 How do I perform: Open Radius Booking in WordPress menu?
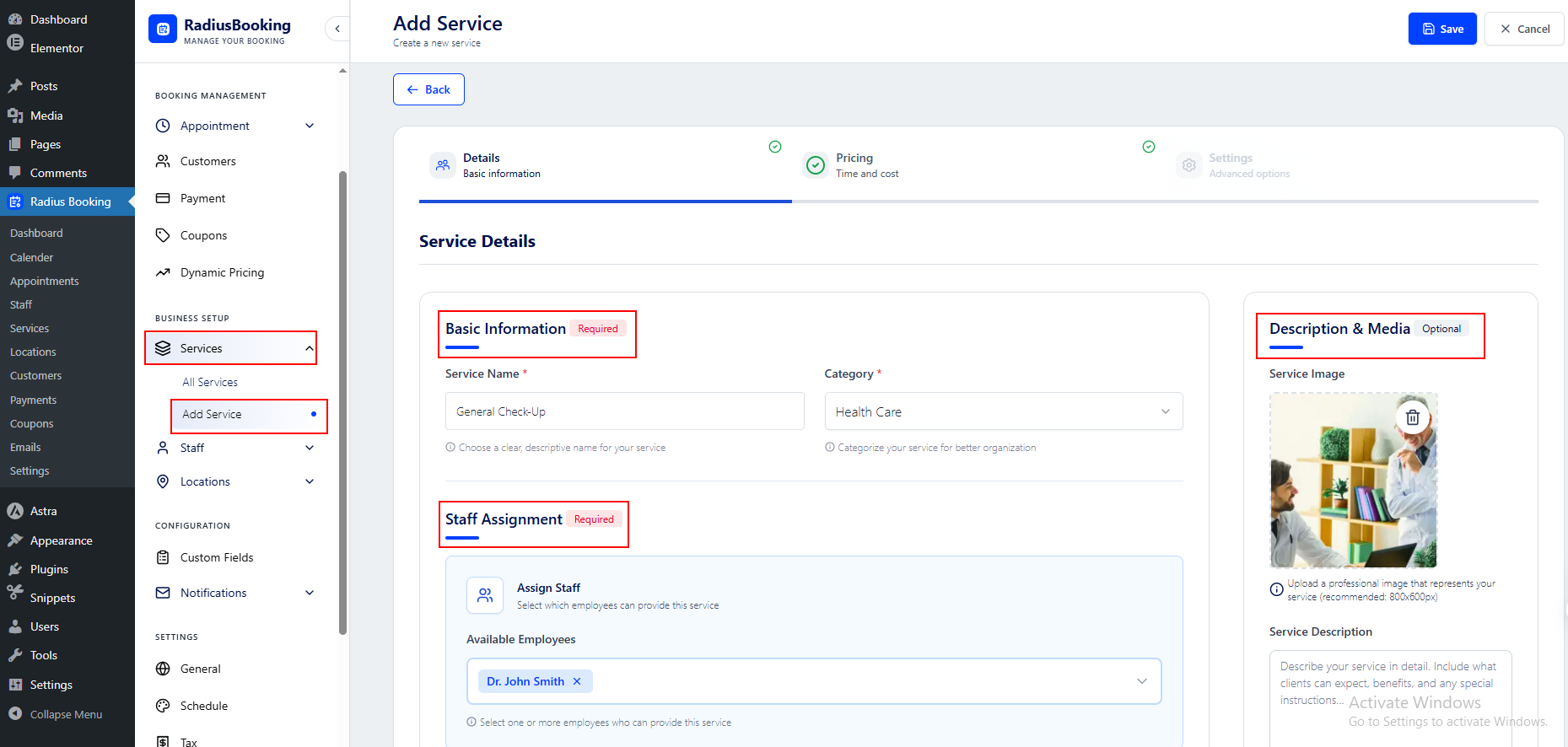[67, 202]
